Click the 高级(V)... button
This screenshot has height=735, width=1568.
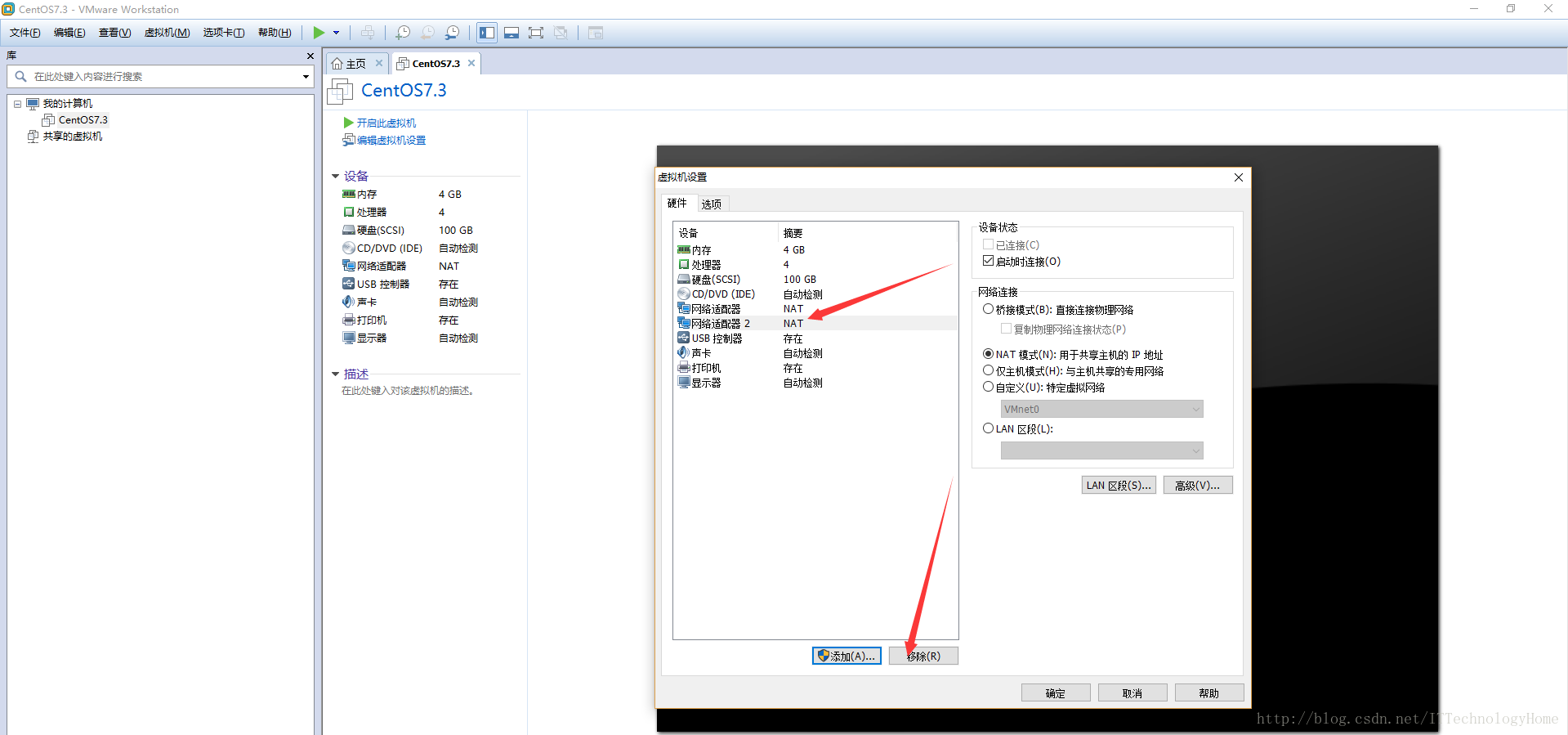(x=1198, y=485)
